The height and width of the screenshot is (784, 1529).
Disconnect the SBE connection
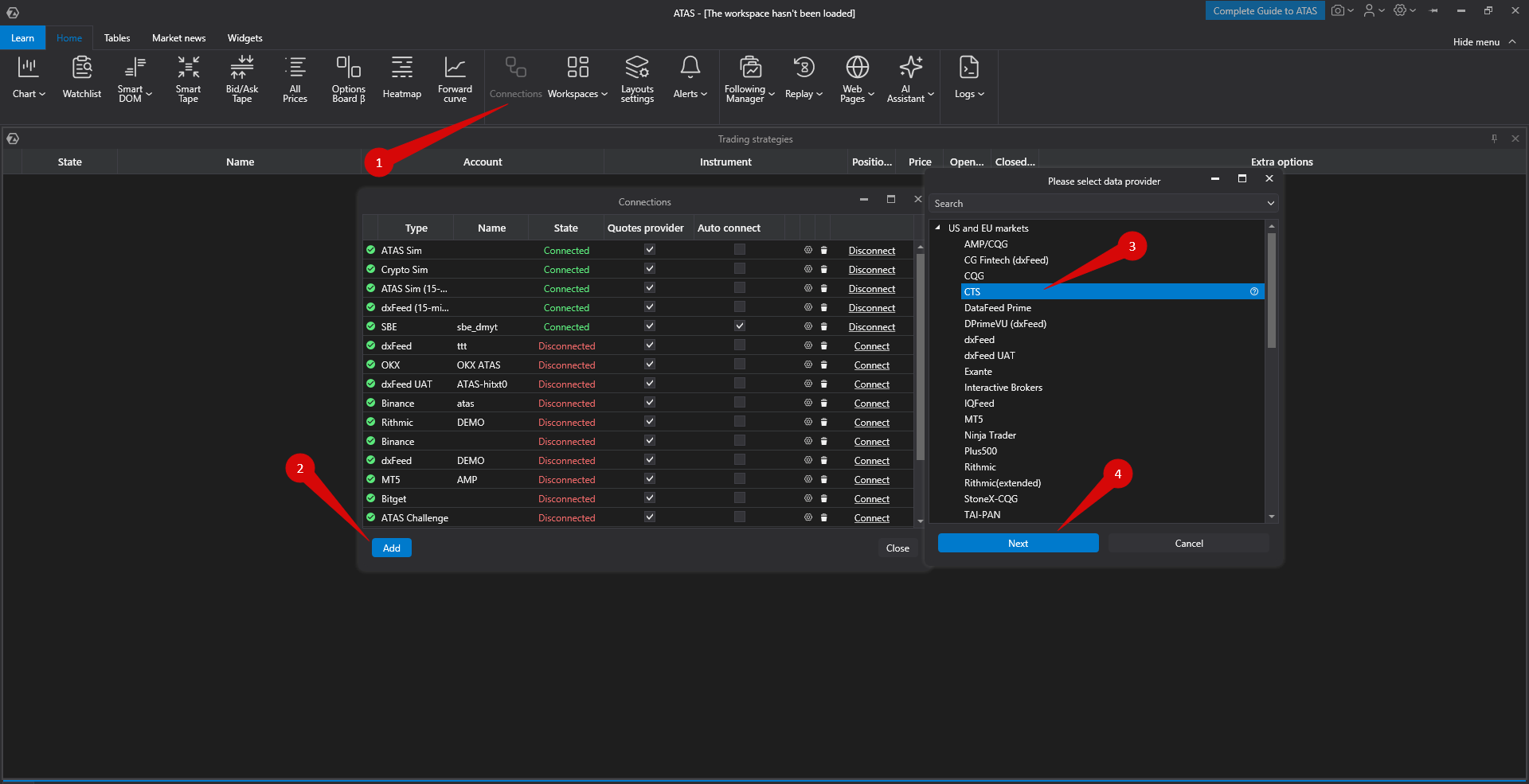pos(872,326)
